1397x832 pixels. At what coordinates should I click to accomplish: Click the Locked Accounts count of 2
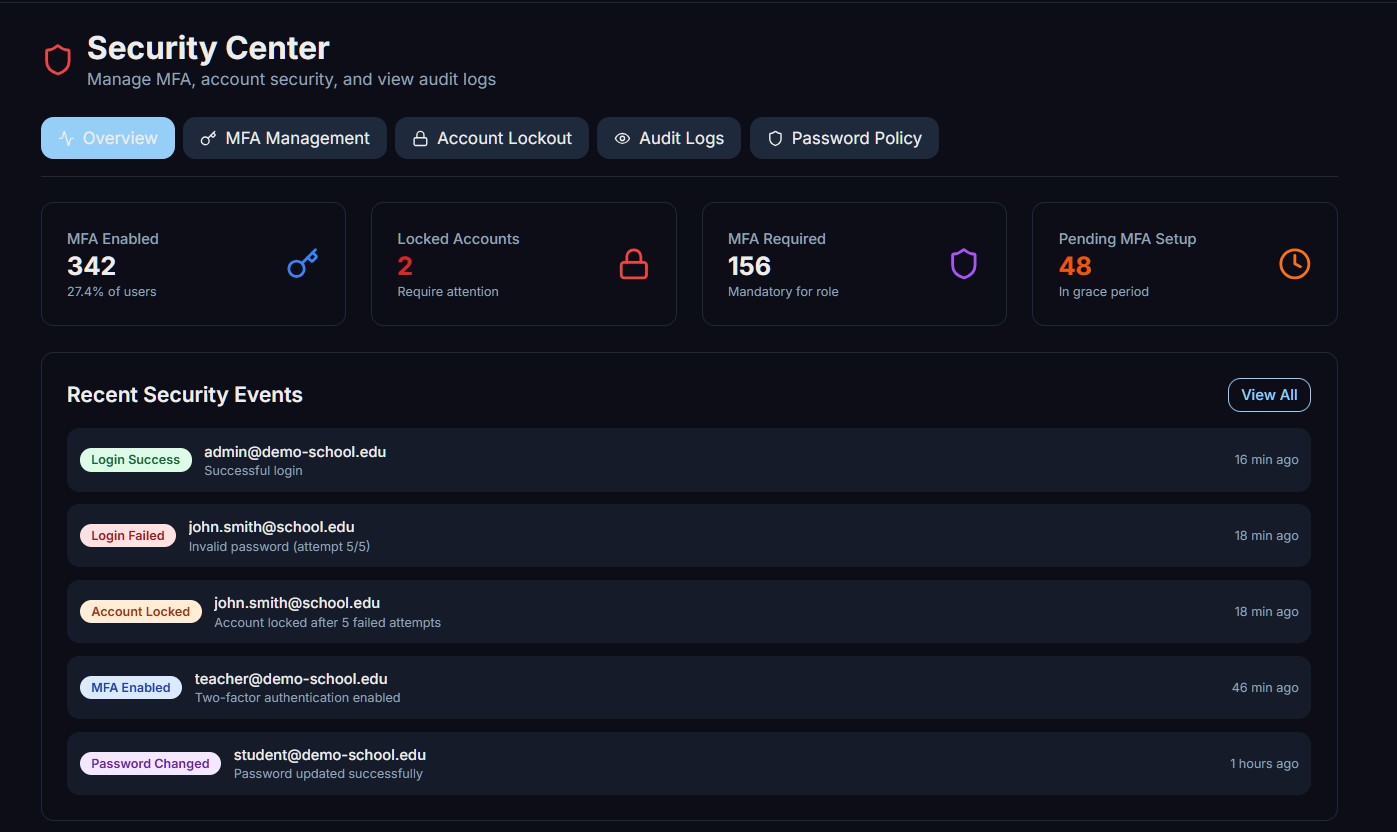[x=405, y=266]
